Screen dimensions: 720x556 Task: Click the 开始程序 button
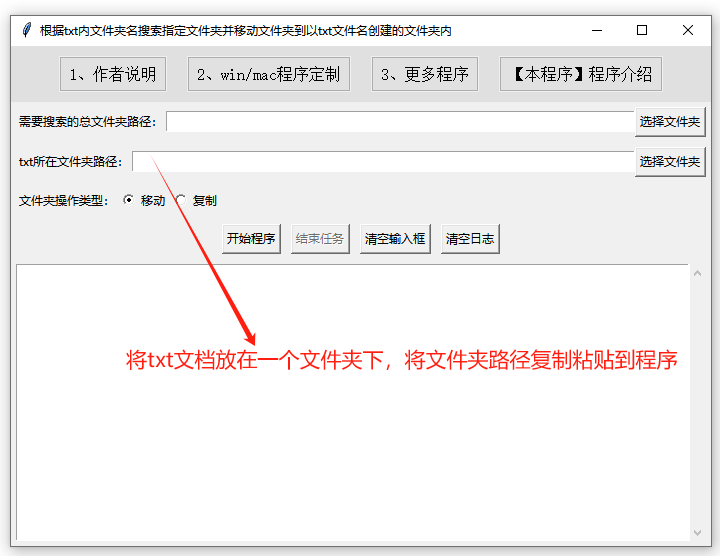pyautogui.click(x=251, y=239)
